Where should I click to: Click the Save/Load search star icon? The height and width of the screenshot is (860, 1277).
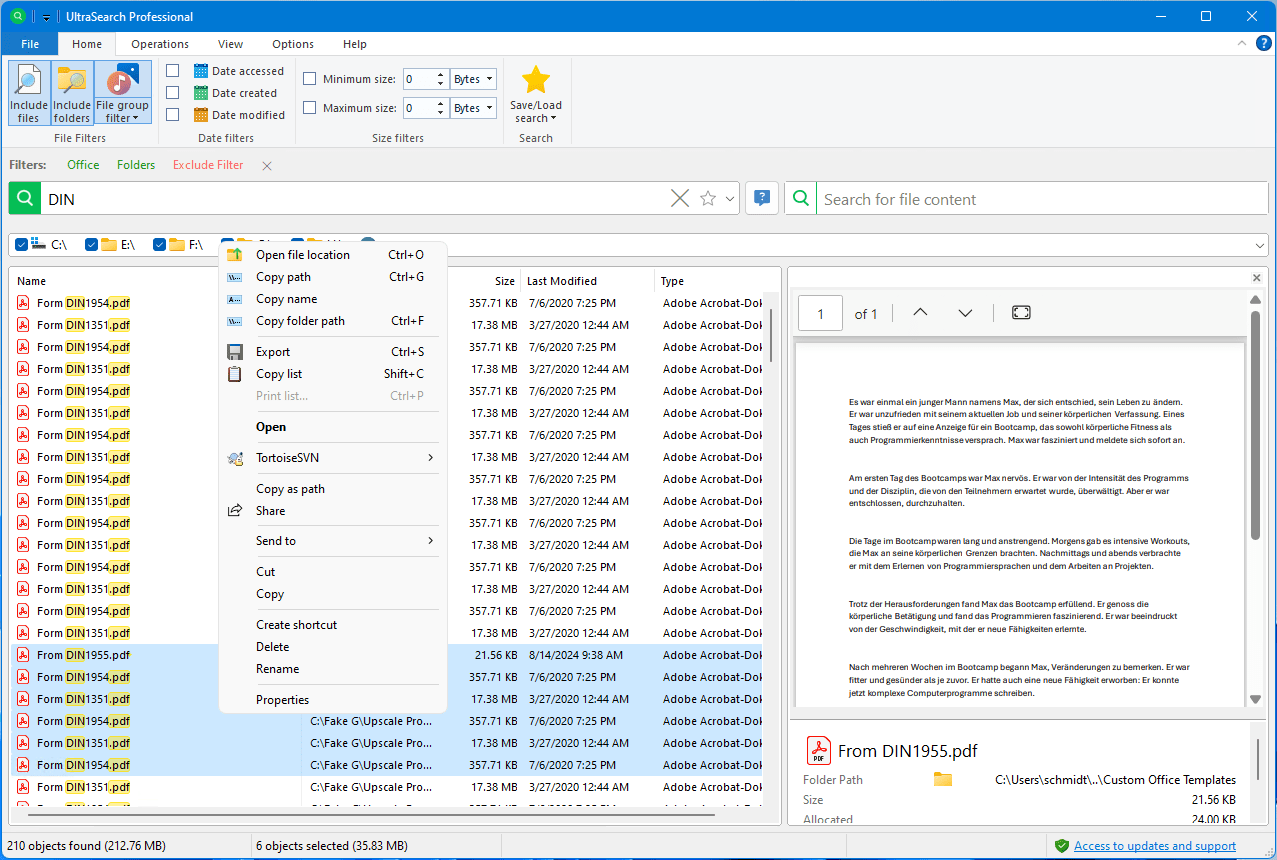pos(536,82)
